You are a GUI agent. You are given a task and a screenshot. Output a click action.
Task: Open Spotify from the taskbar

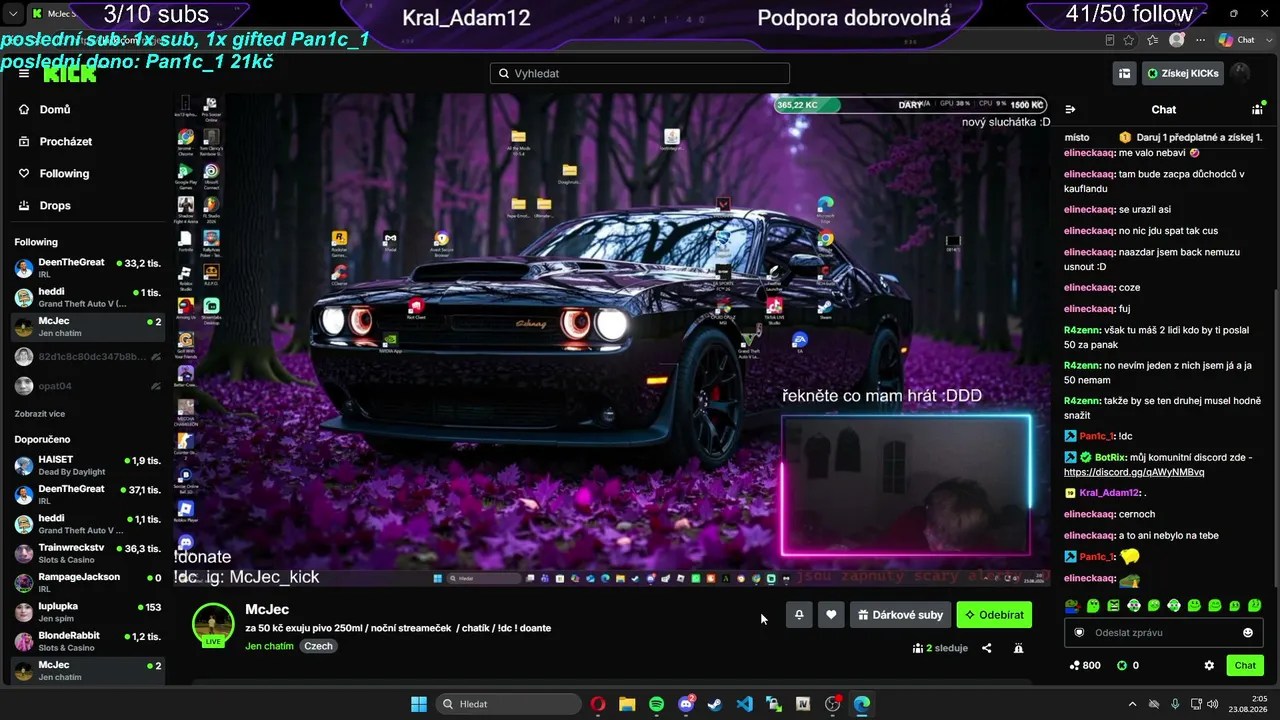(x=656, y=704)
